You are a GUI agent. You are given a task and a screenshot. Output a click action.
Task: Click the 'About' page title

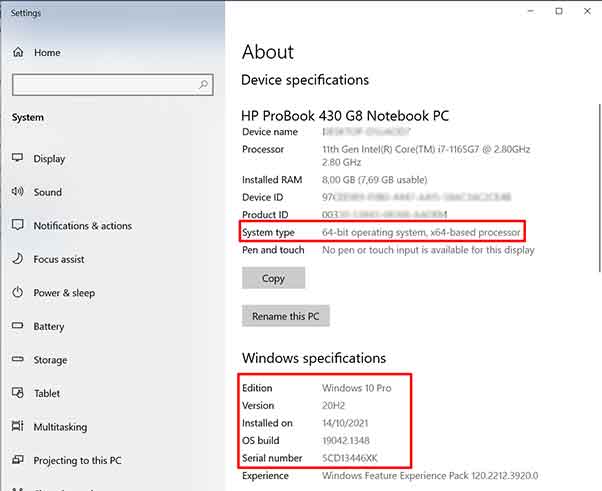tap(268, 52)
